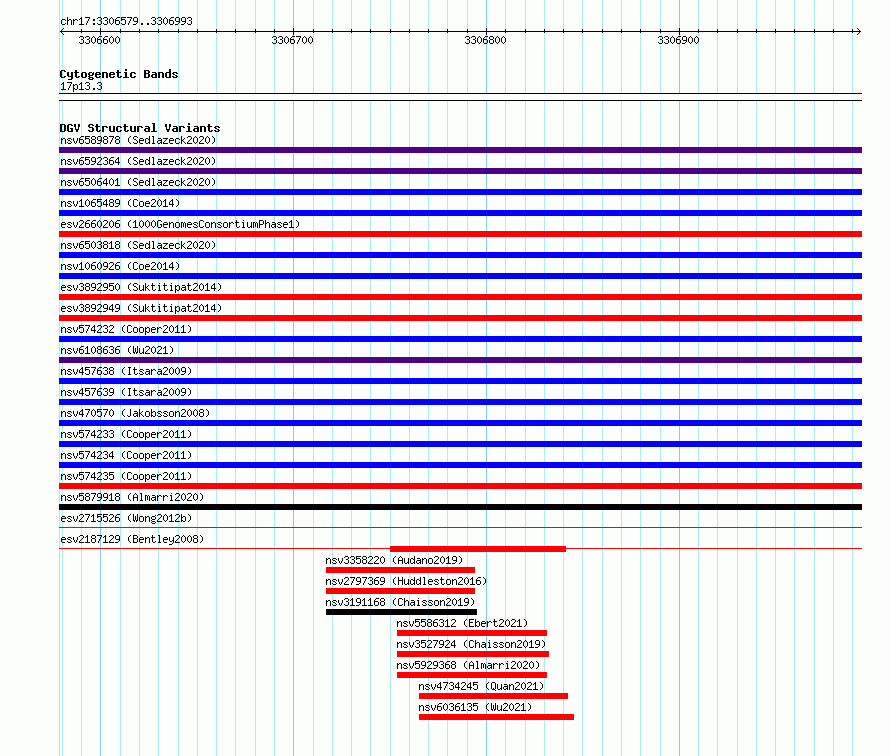Open variant nsv6589878 (Sedlazeck2020) label
Screen dimensions: 890x756
pos(138,140)
